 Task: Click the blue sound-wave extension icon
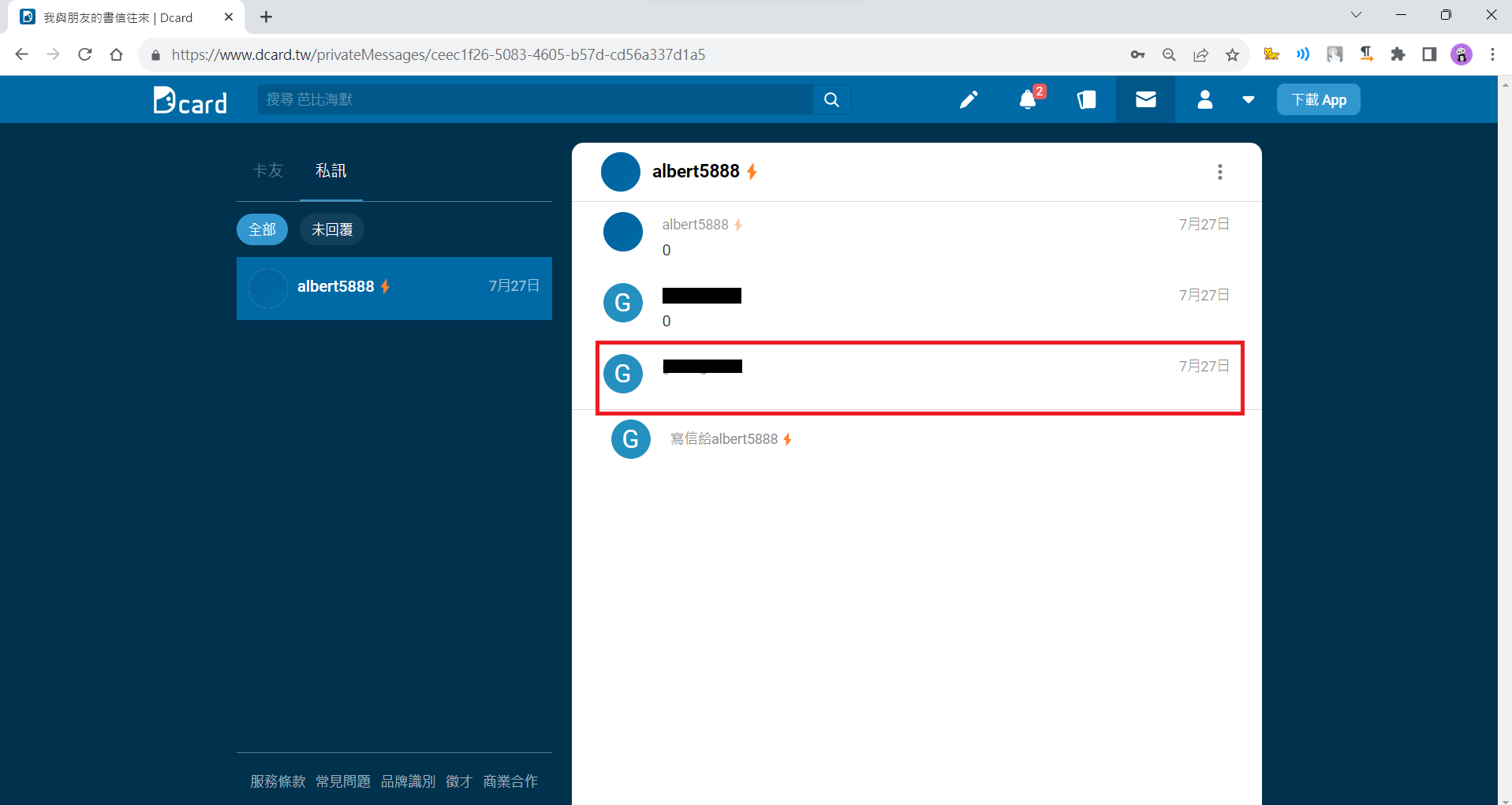(1303, 54)
